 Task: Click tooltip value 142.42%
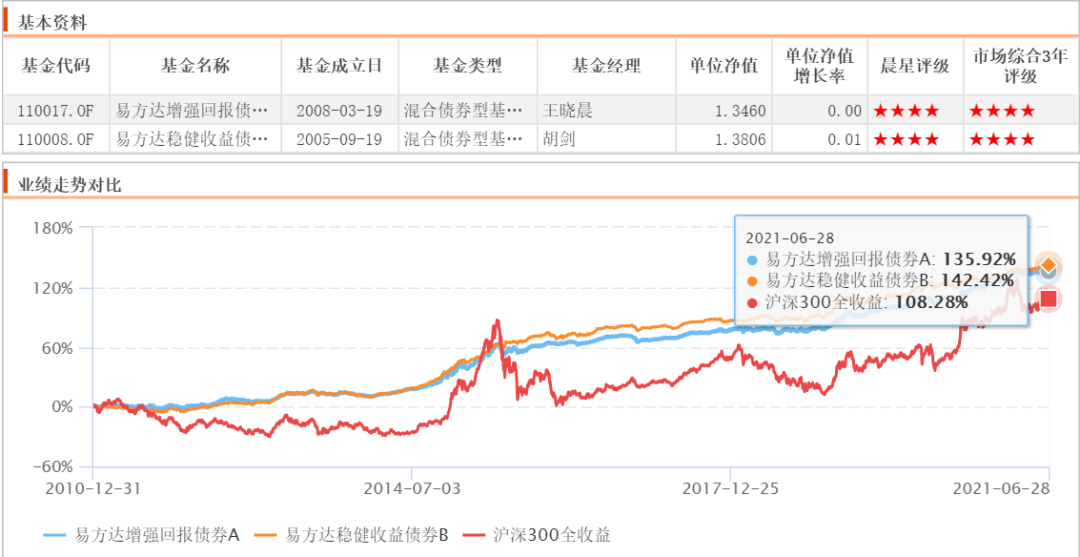977,280
